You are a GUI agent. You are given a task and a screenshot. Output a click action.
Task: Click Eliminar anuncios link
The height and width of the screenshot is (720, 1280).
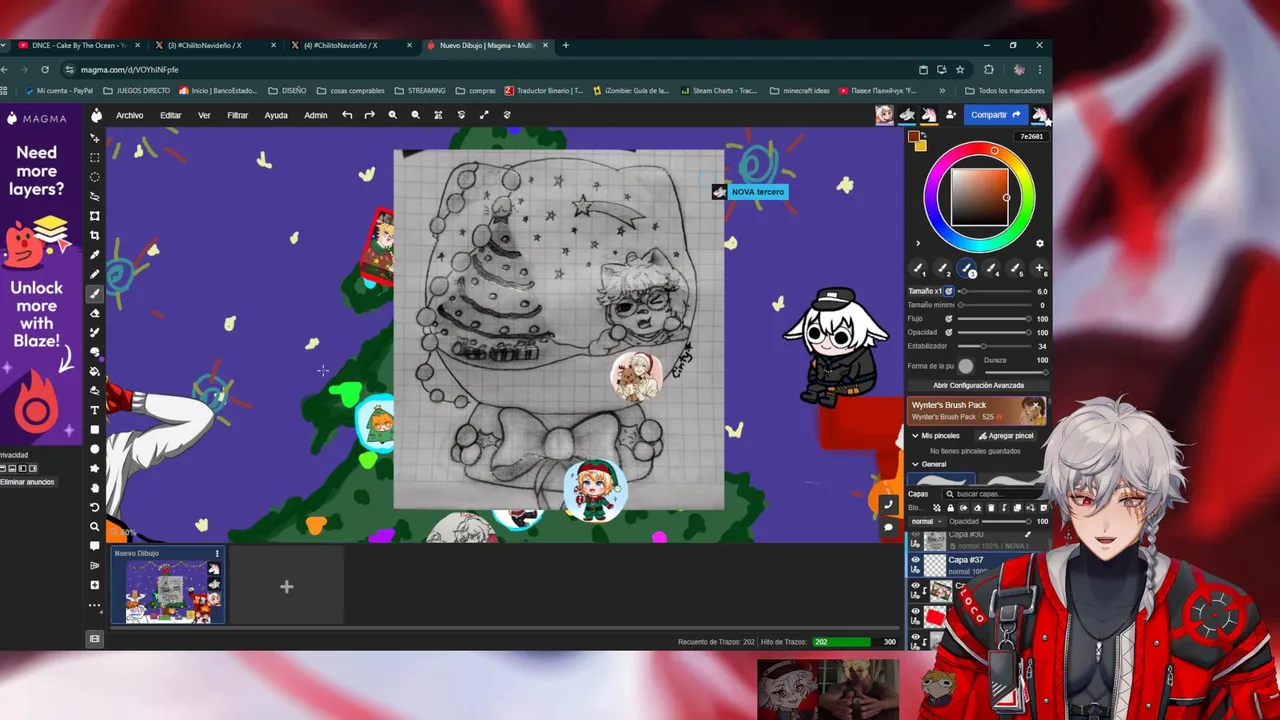click(27, 482)
